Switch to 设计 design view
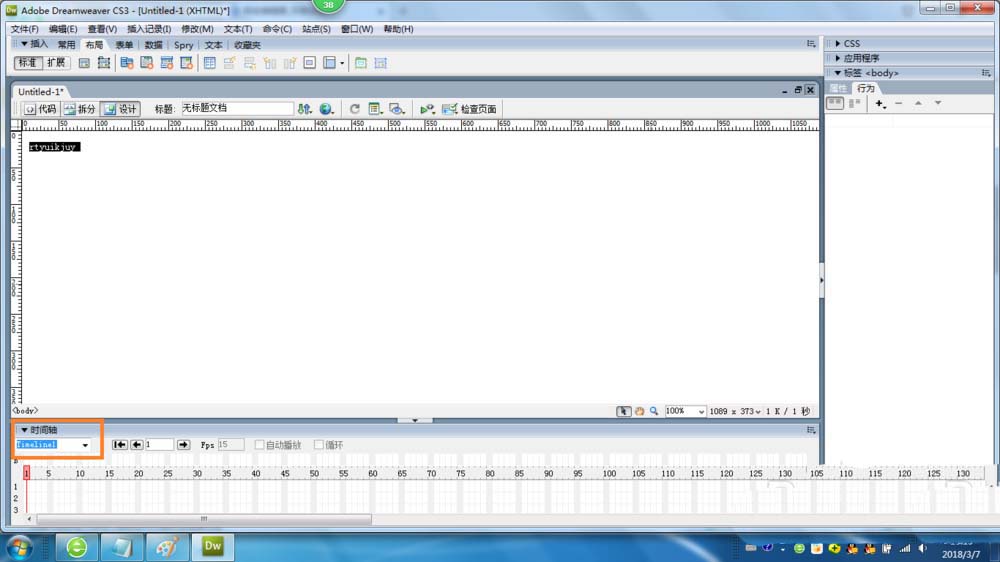Viewport: 1000px width, 562px height. pos(120,109)
